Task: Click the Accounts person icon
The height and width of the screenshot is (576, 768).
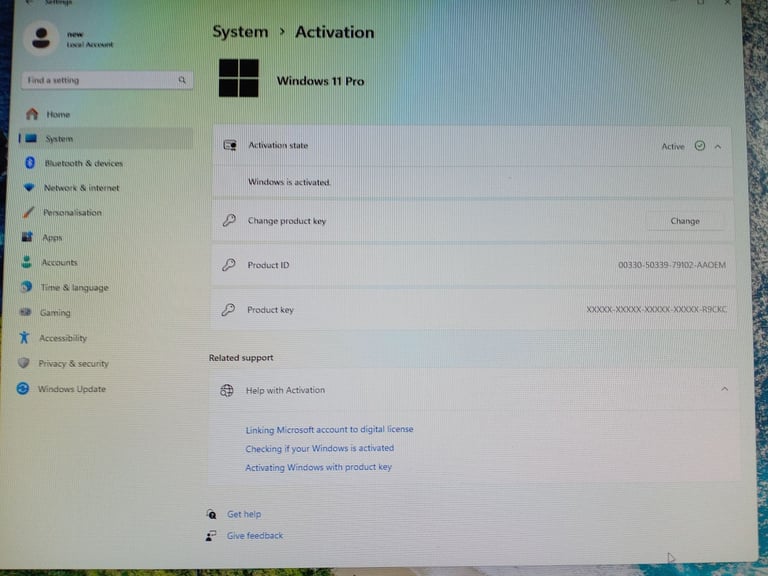Action: pos(26,262)
